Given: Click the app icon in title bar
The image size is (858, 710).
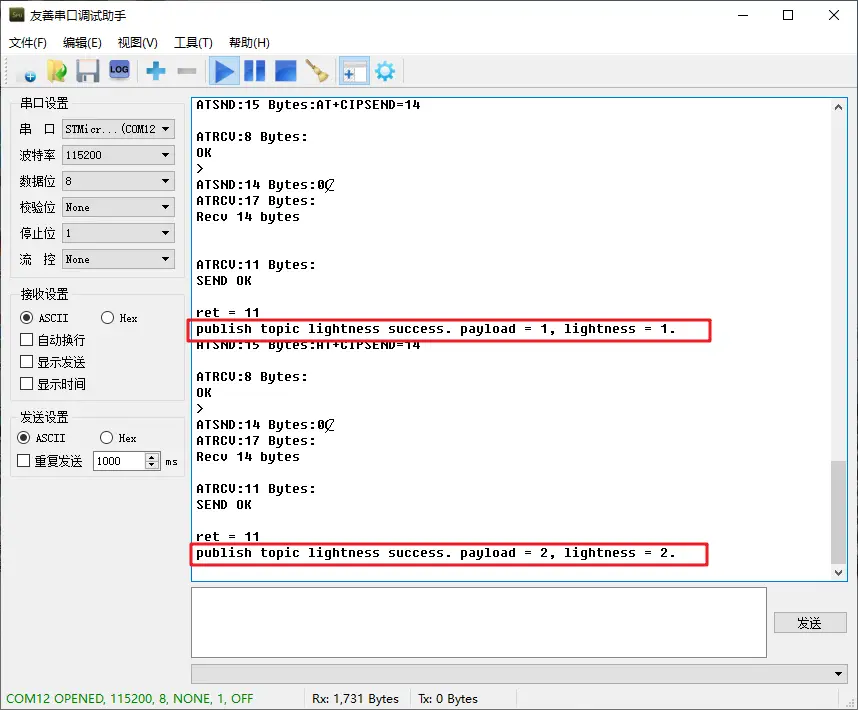Looking at the screenshot, I should click(x=17, y=15).
